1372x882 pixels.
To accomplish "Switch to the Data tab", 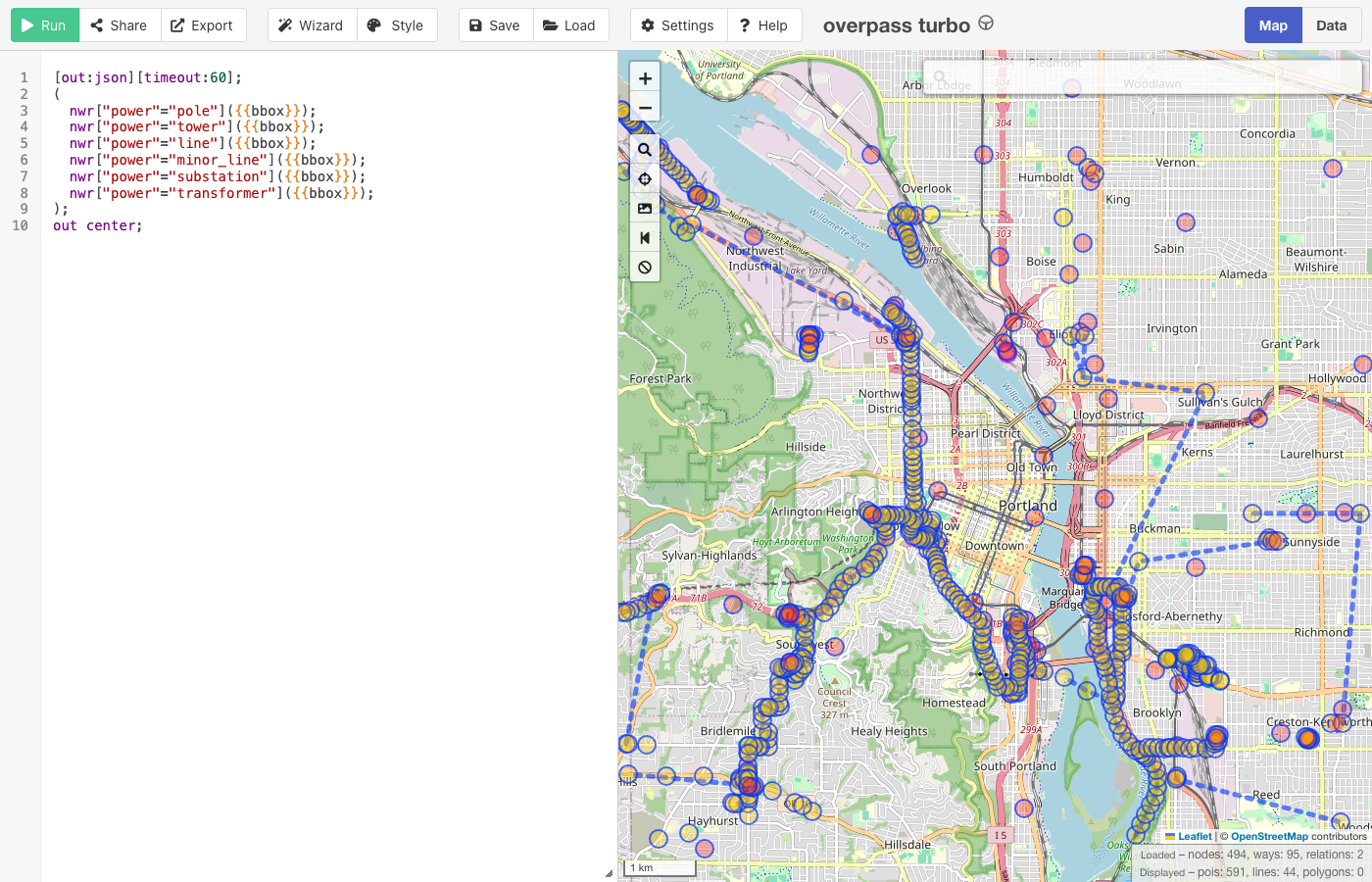I will point(1331,25).
